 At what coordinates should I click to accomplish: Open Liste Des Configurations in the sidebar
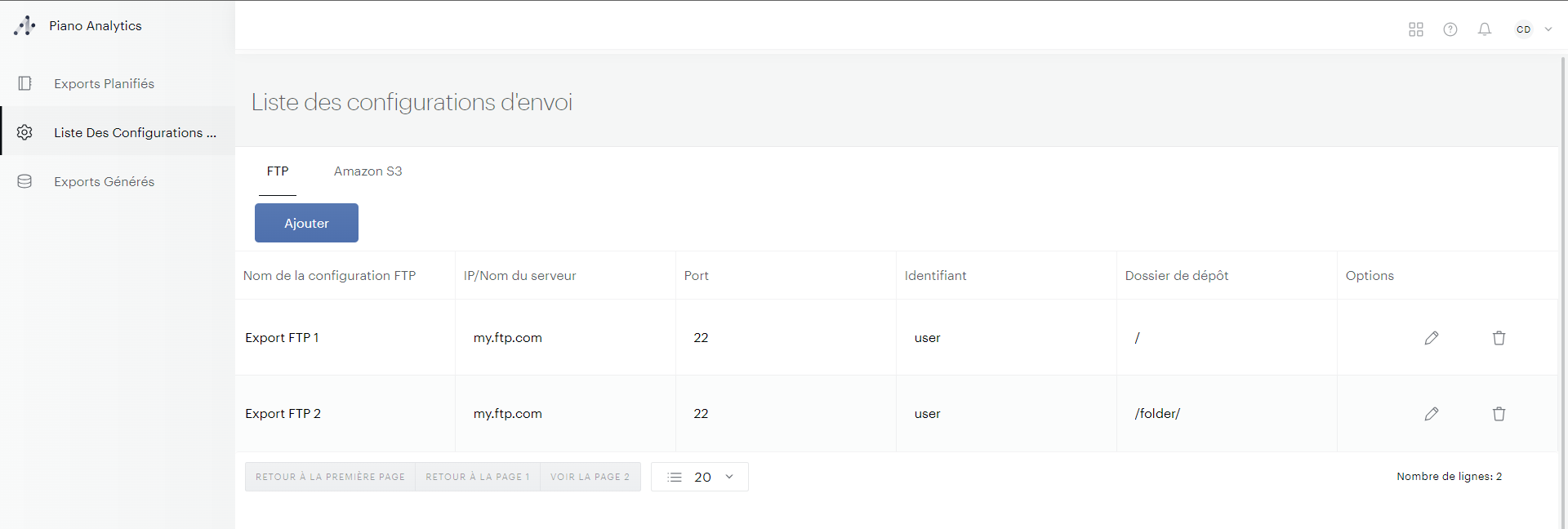coord(135,132)
